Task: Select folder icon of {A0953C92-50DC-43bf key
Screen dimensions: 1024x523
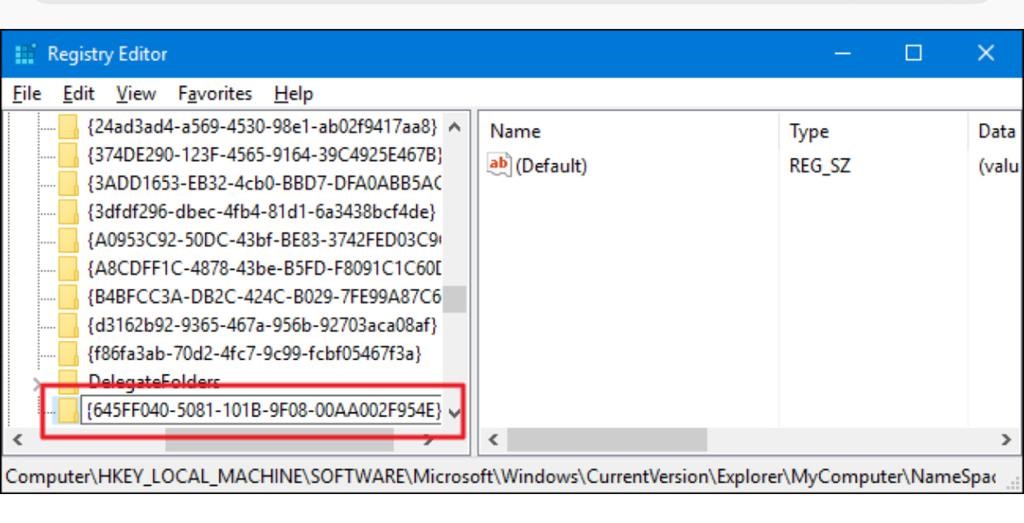Action: [x=68, y=240]
